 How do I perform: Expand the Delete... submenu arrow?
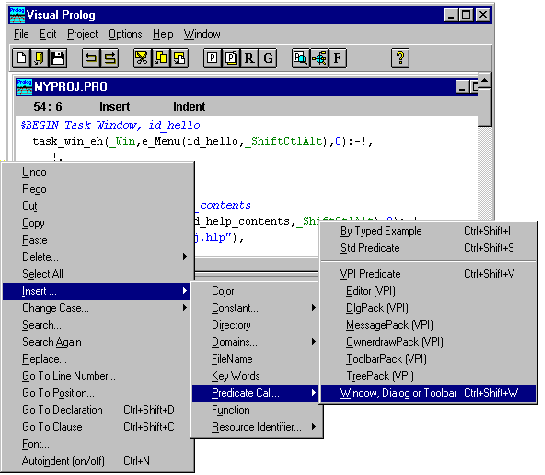click(185, 257)
